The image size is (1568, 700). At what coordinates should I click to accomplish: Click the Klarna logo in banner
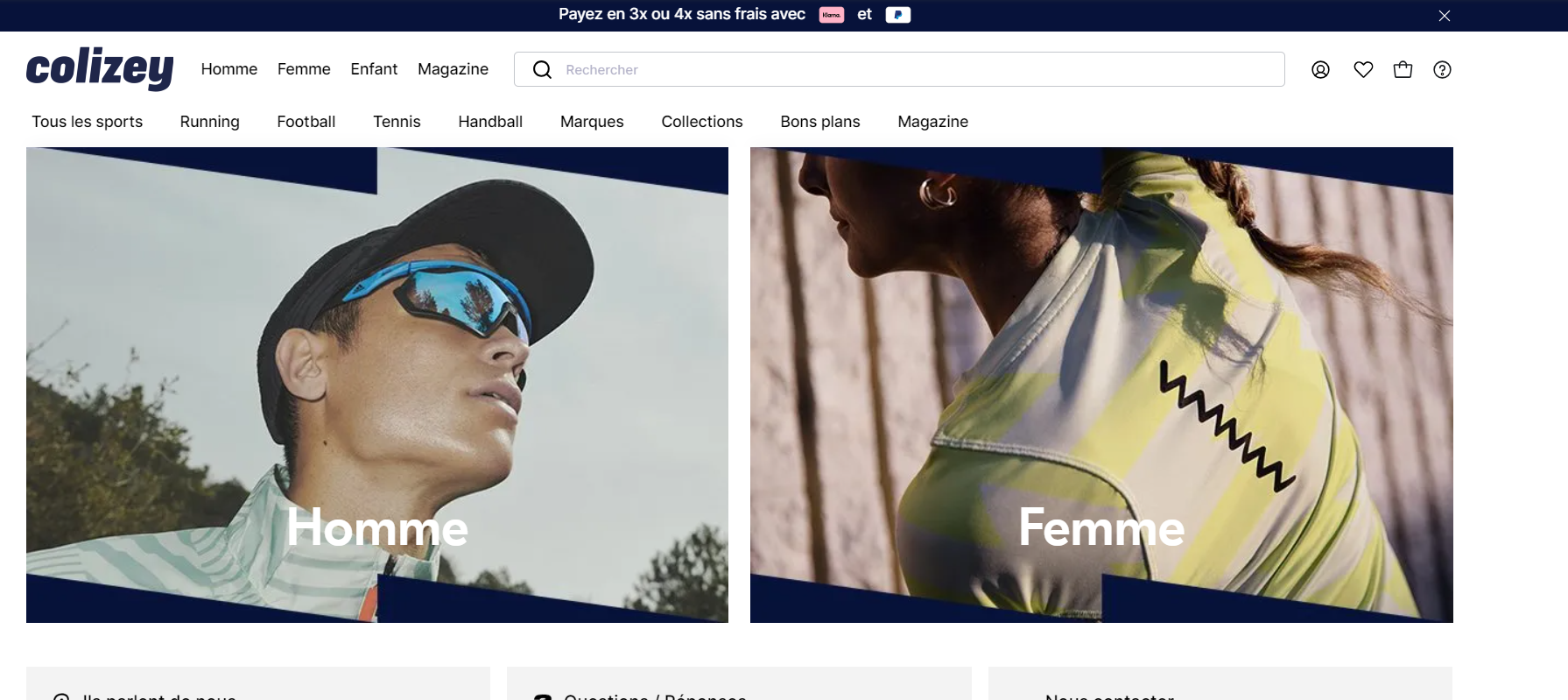point(831,15)
